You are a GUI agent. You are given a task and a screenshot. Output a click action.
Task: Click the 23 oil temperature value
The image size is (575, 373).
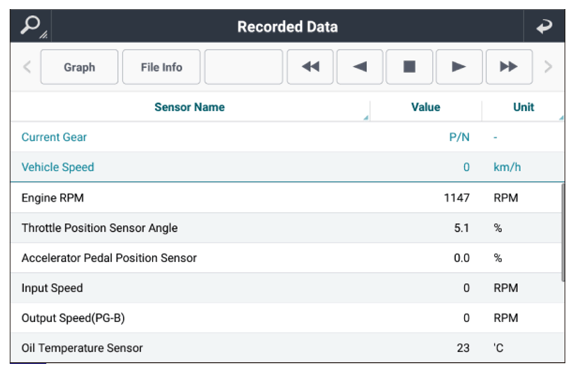pyautogui.click(x=463, y=348)
